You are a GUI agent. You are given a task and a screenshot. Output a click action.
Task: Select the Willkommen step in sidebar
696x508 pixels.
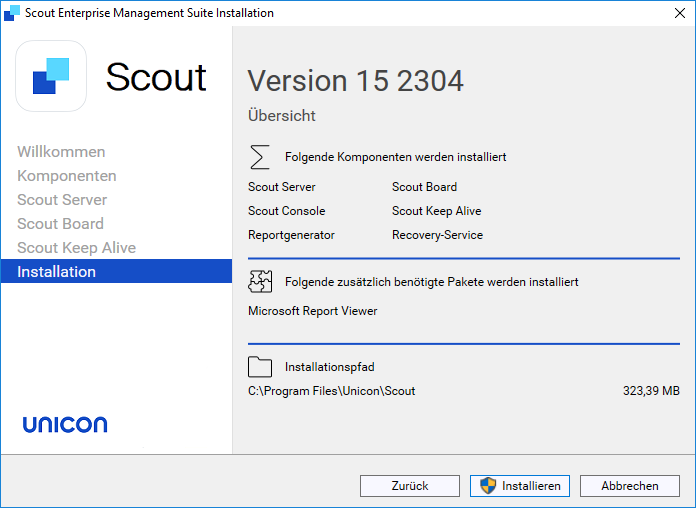click(61, 152)
